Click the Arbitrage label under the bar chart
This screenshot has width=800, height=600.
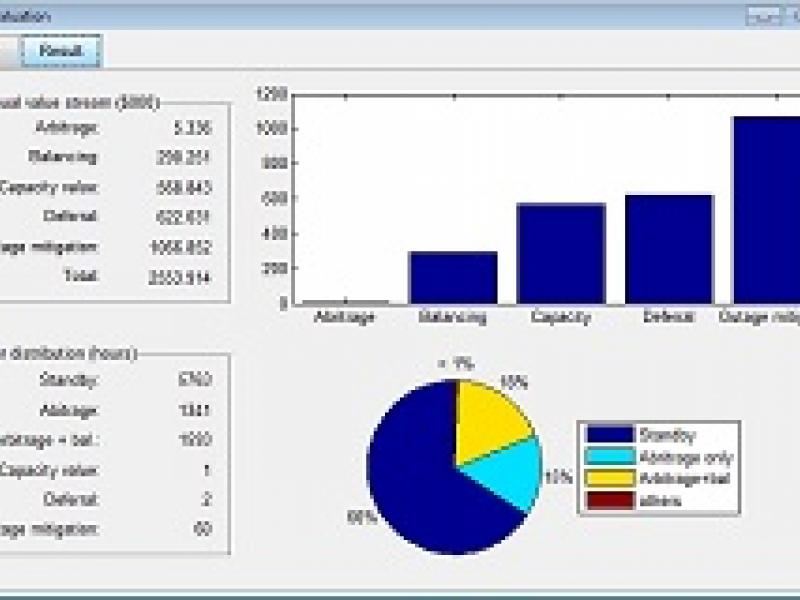point(344,317)
